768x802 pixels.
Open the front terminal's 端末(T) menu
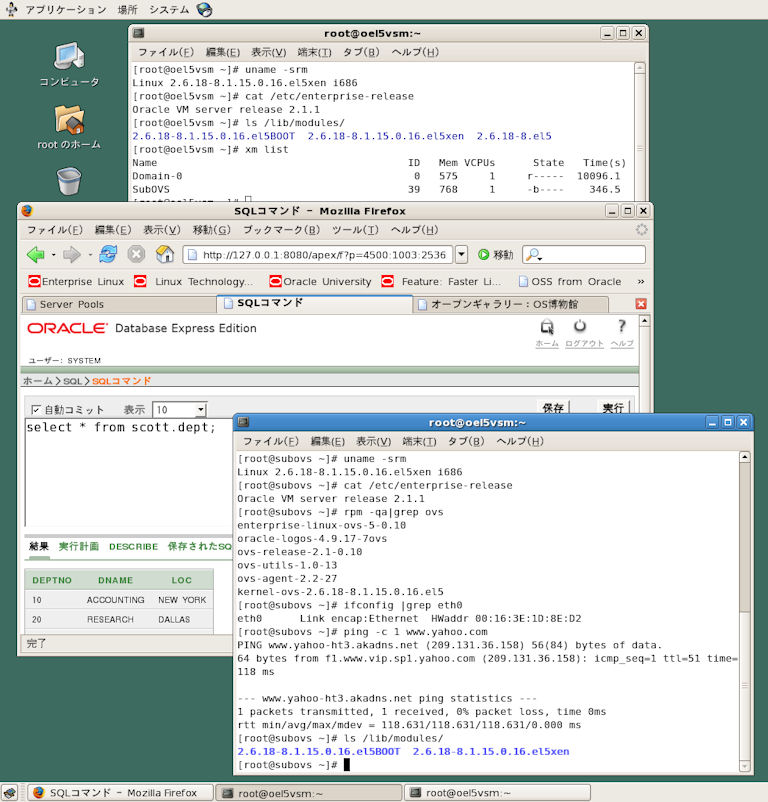tap(419, 441)
